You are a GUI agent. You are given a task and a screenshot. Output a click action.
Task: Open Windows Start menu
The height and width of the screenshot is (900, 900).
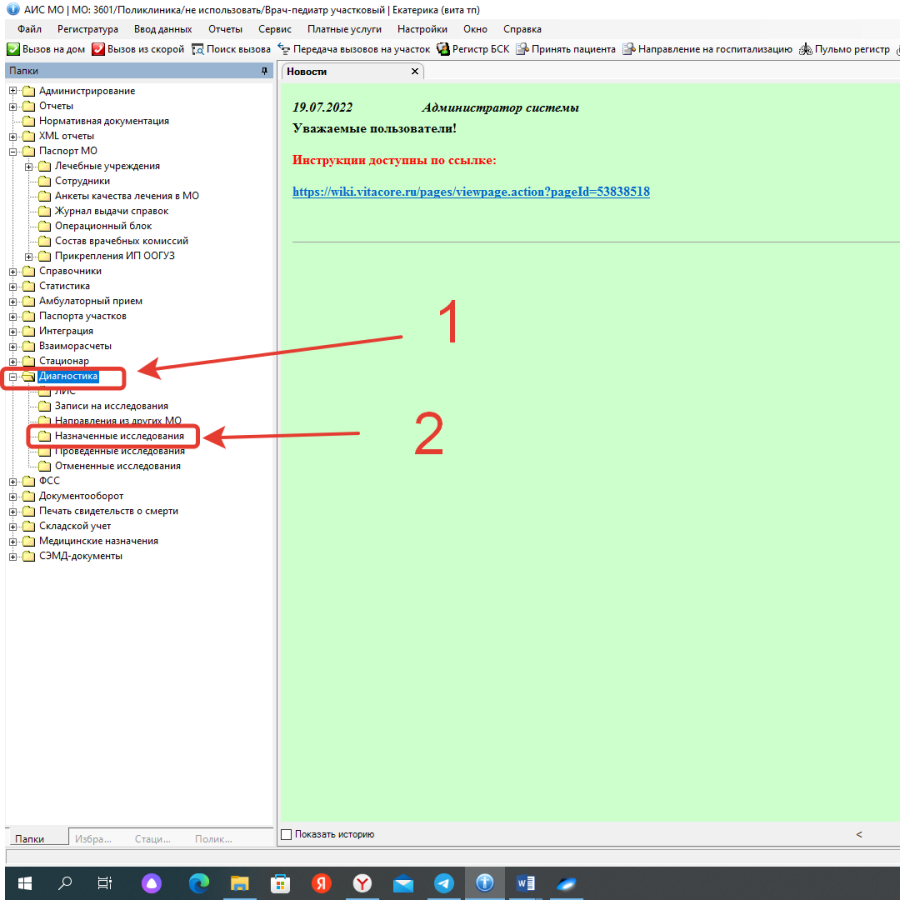point(24,883)
